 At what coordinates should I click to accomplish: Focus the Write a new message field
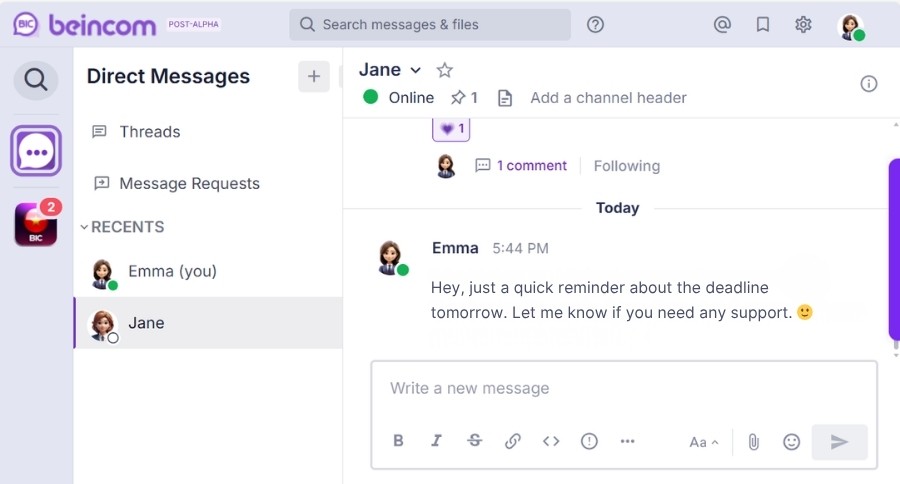pos(624,389)
